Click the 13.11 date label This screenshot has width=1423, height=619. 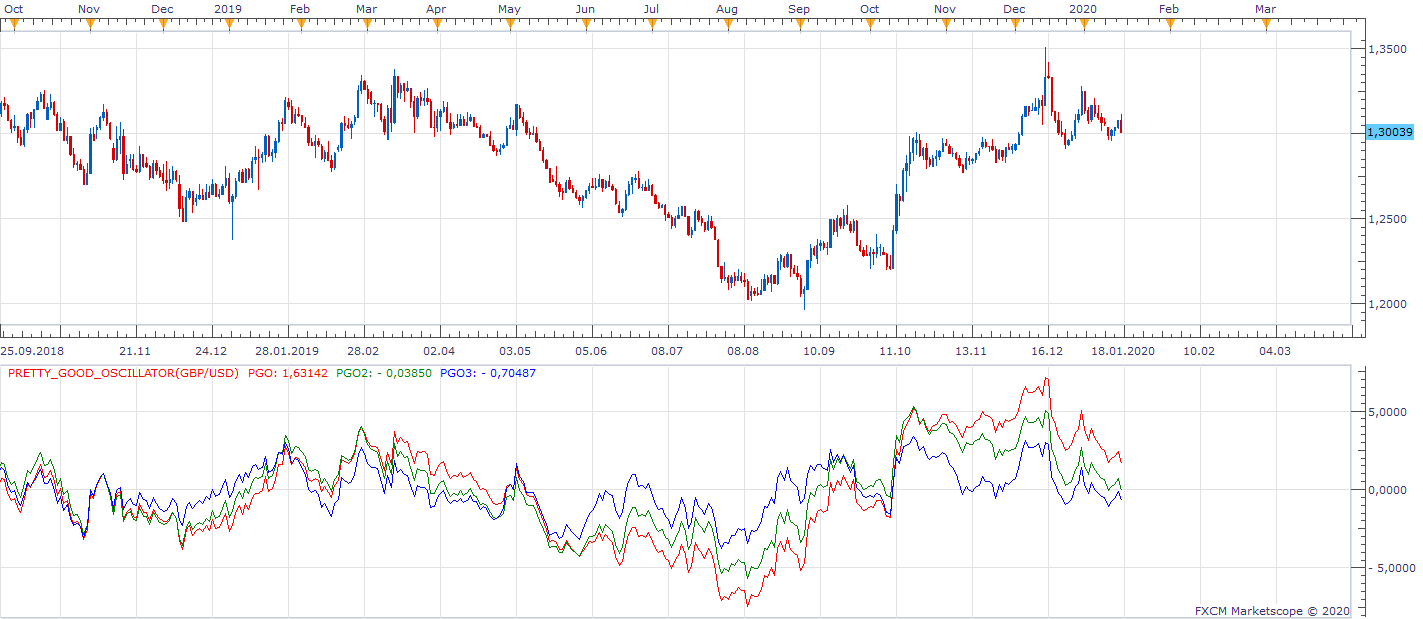pos(971,351)
